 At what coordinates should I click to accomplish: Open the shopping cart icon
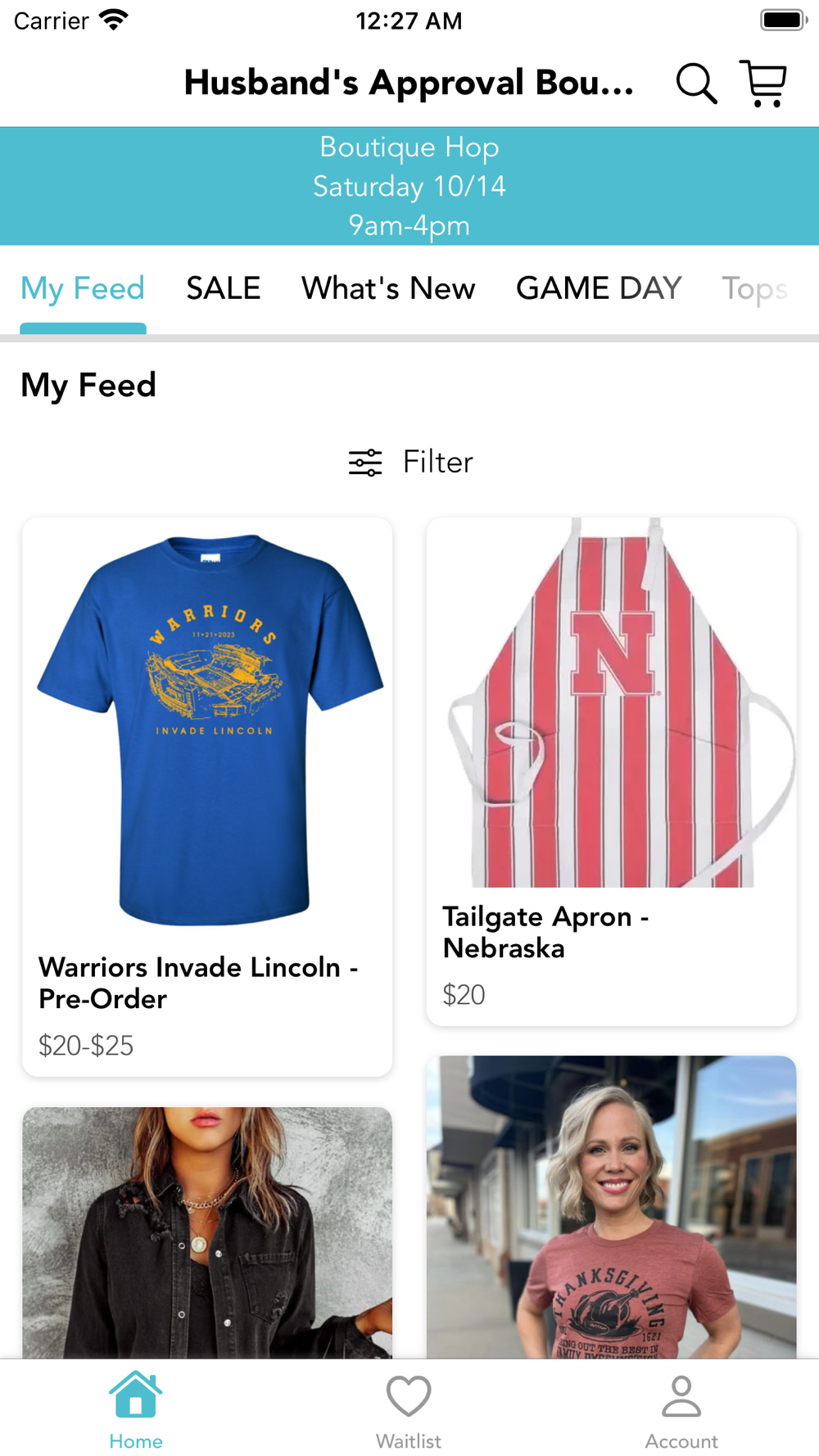(x=763, y=84)
